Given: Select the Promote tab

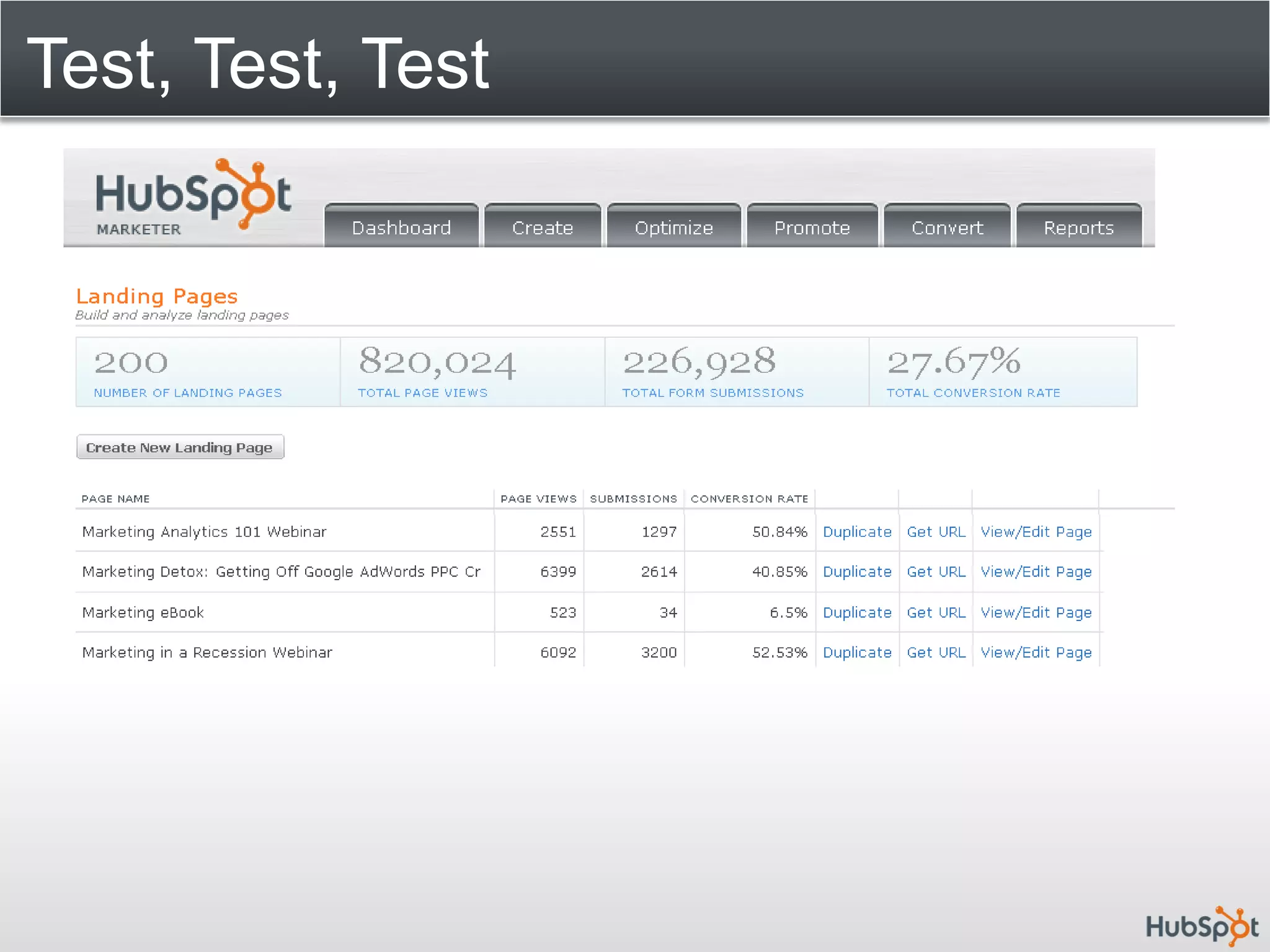Looking at the screenshot, I should (812, 227).
